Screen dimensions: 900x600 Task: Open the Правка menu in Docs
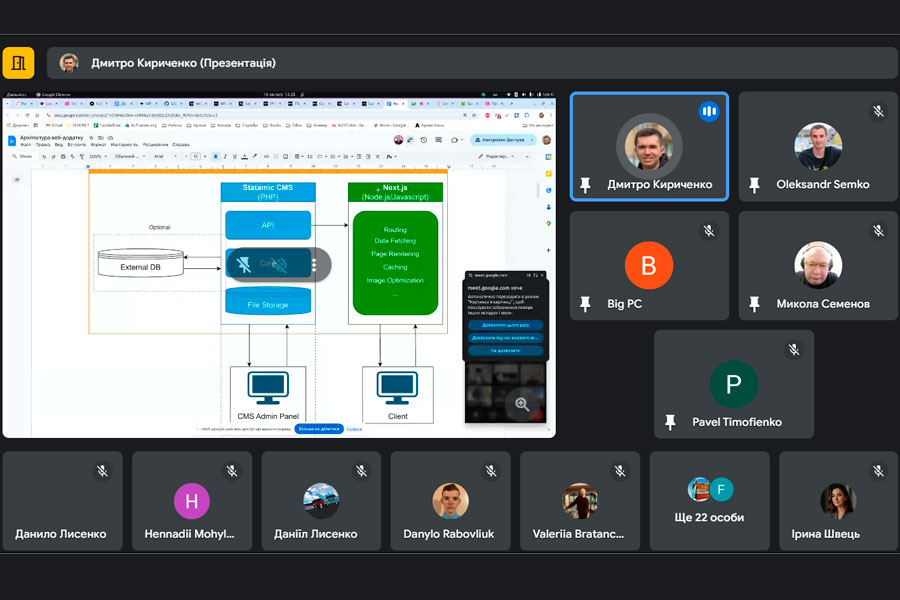pos(43,145)
